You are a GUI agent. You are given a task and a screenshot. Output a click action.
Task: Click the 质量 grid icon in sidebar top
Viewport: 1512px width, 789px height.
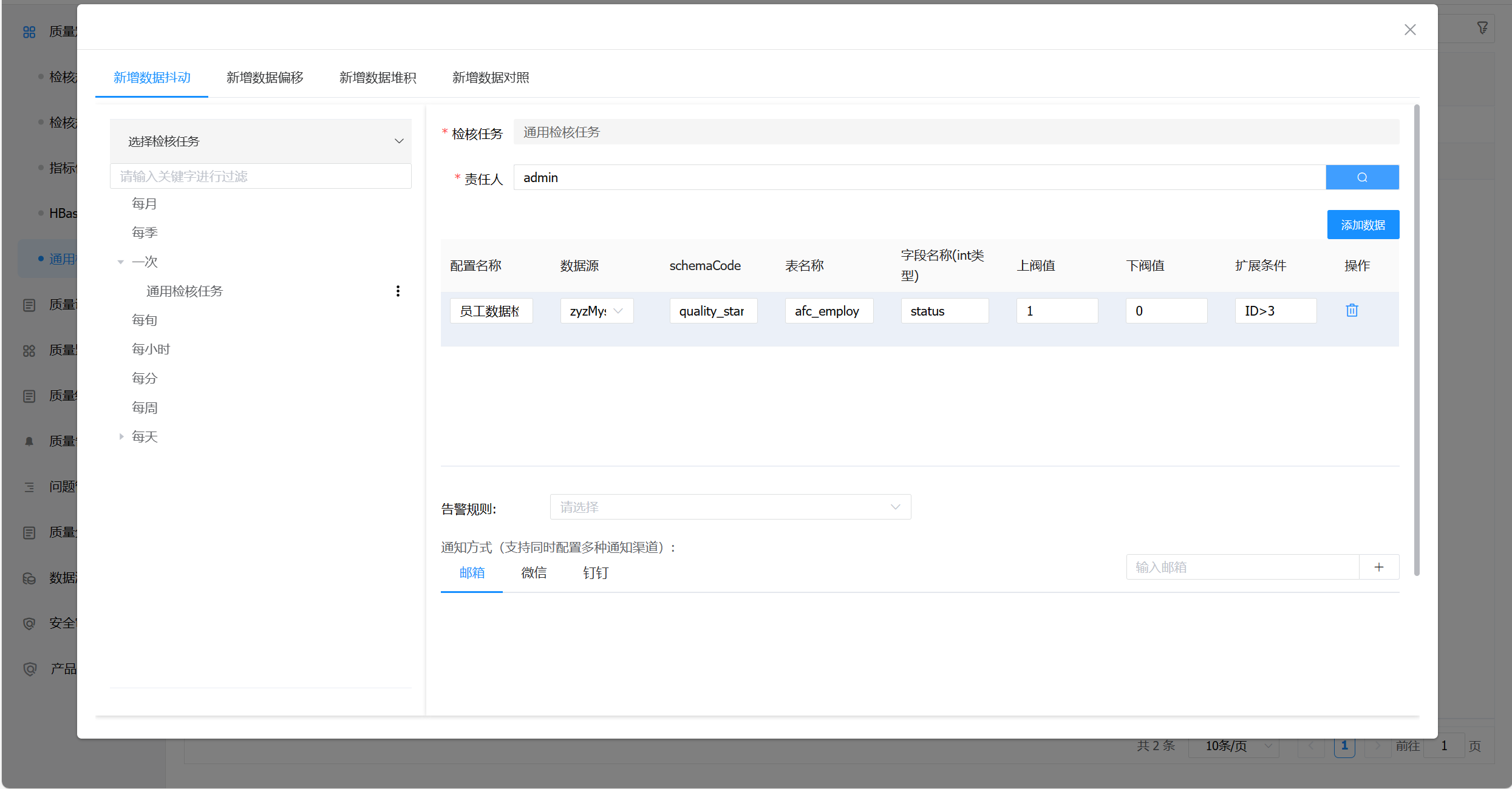click(29, 32)
